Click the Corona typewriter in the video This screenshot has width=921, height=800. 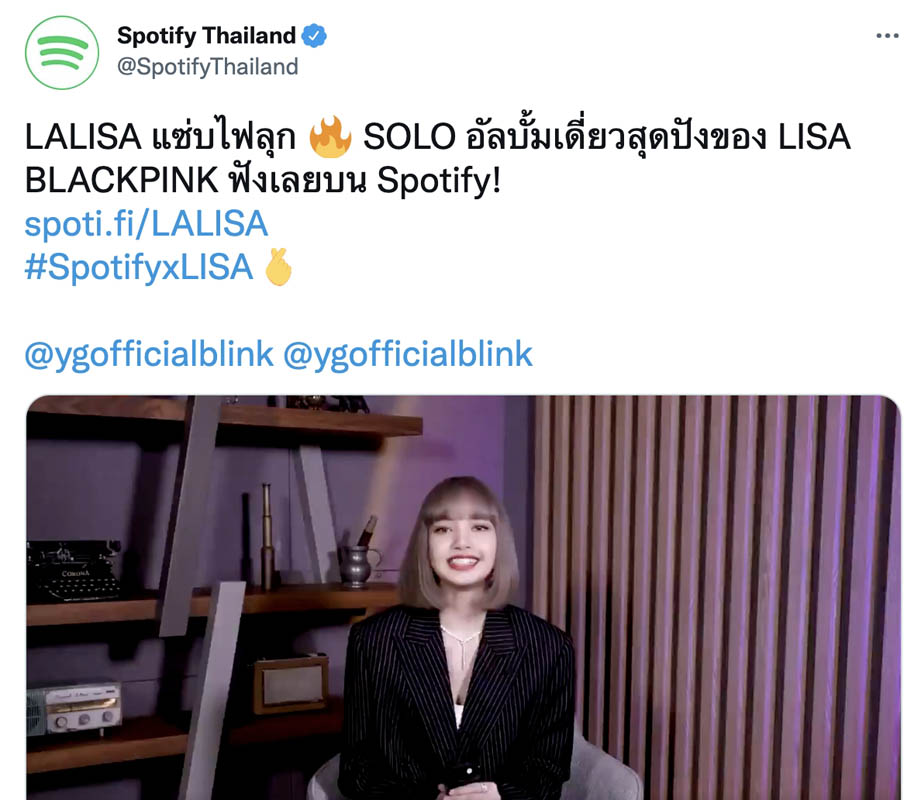pyautogui.click(x=73, y=571)
